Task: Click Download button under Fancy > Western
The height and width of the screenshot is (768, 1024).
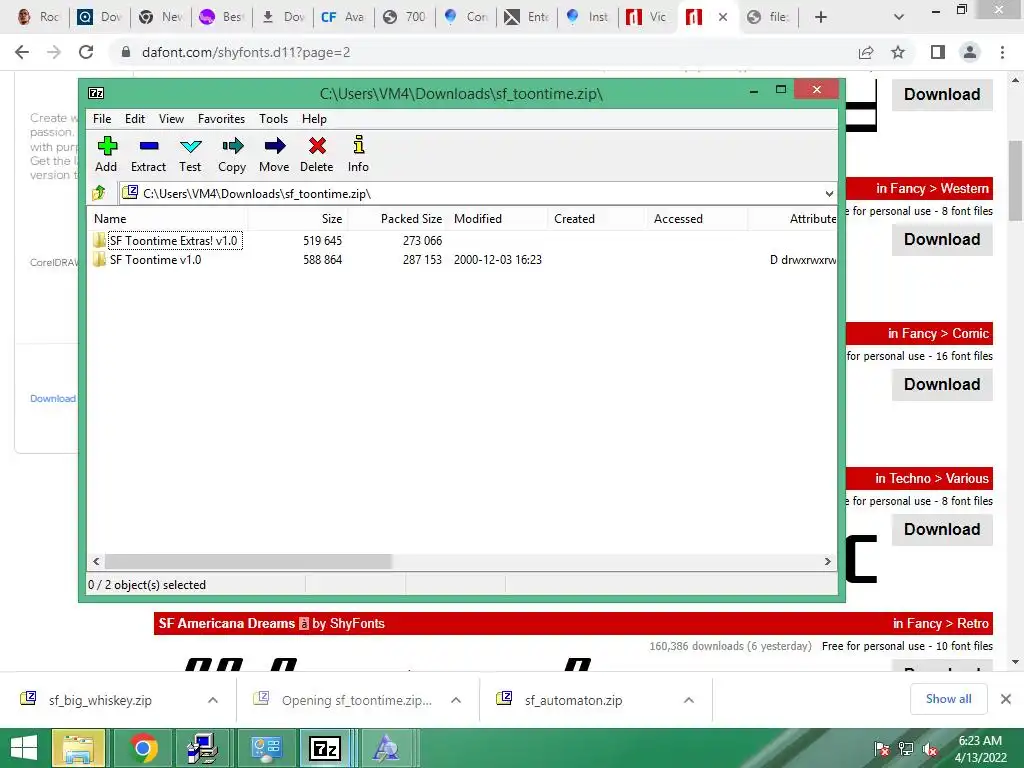Action: [x=942, y=239]
